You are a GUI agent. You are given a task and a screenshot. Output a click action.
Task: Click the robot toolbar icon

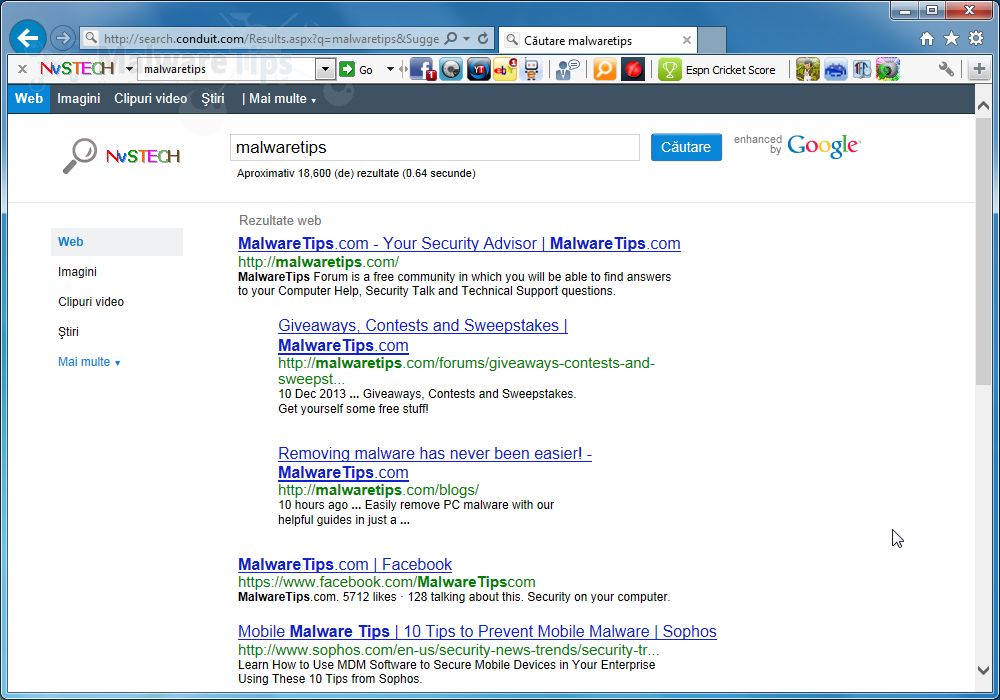coord(531,69)
